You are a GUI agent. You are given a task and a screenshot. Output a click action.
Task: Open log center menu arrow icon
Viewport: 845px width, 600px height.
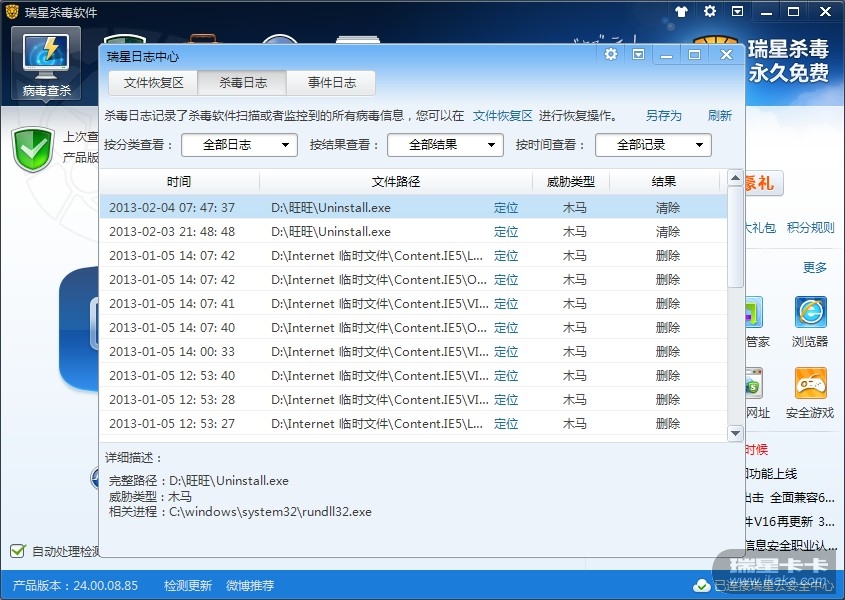point(638,54)
